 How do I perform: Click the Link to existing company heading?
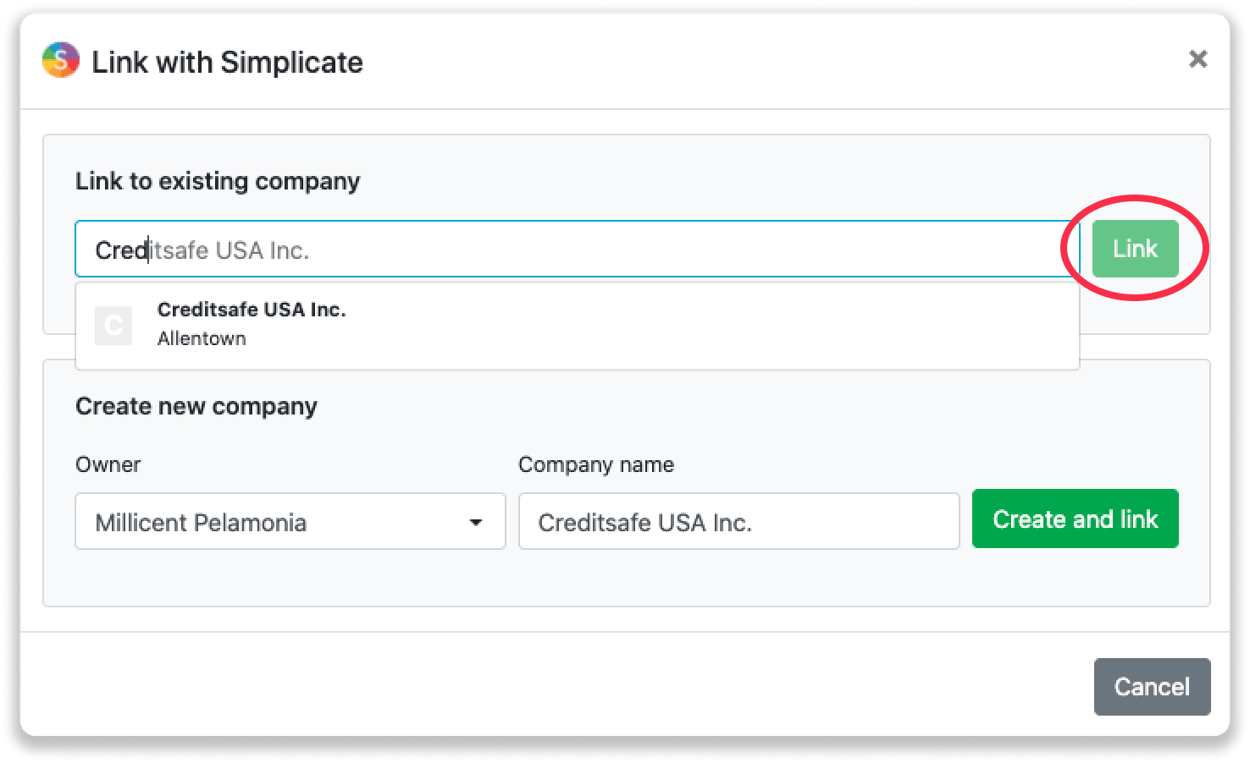(218, 181)
